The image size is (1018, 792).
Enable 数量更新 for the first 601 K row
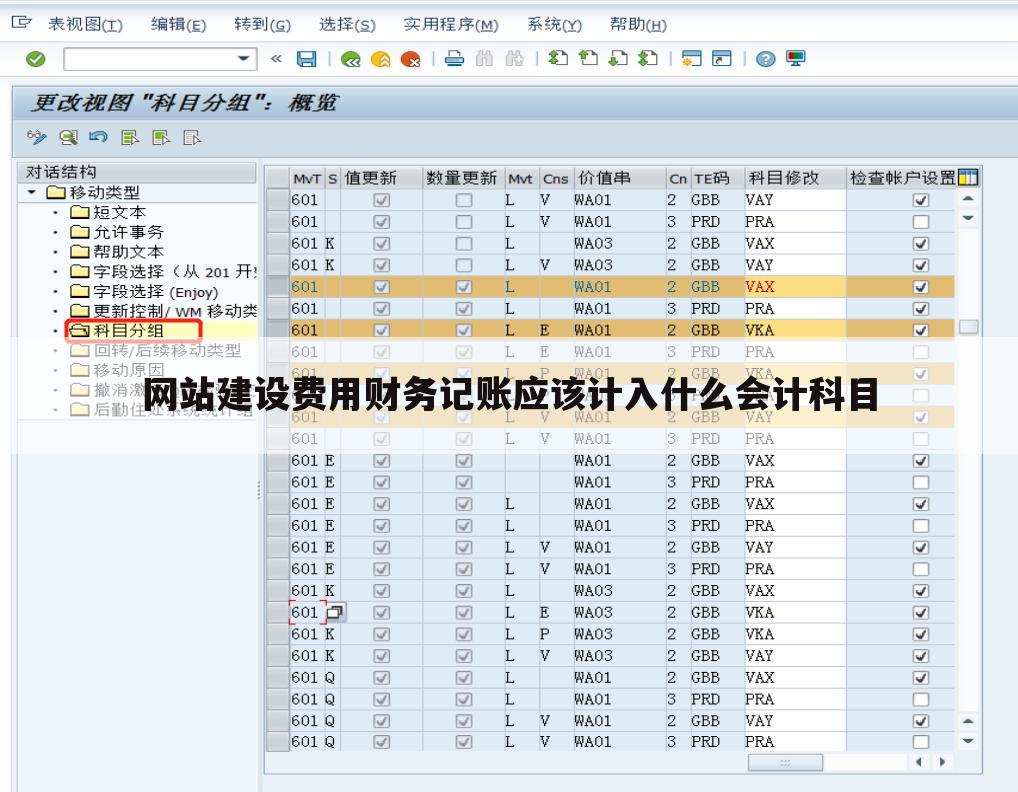(x=463, y=243)
